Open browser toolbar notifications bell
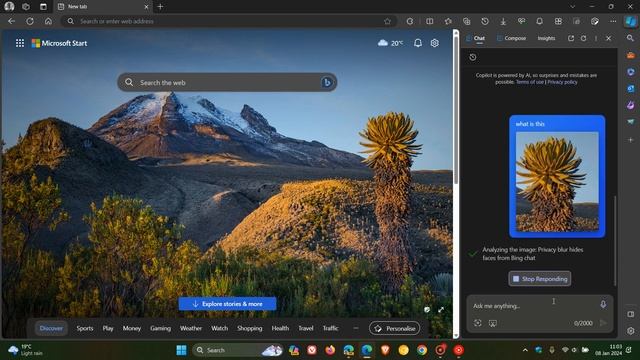 (x=540, y=21)
